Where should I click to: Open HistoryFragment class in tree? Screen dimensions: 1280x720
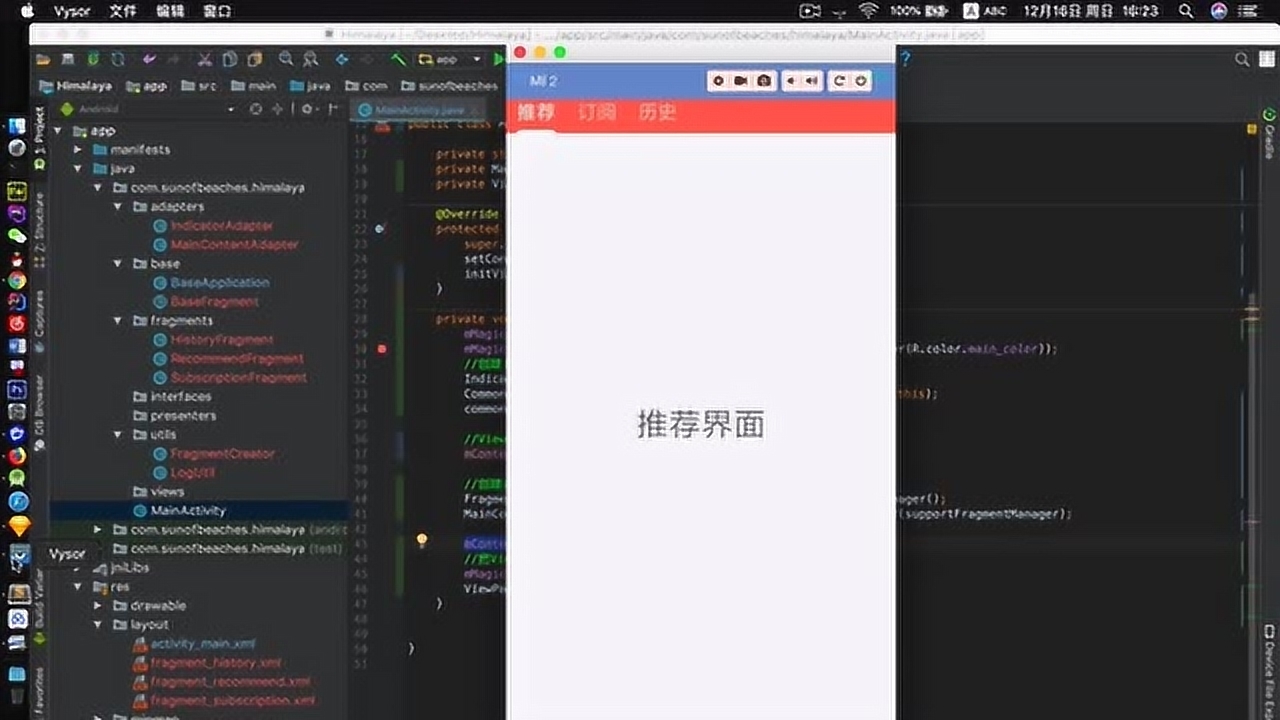[x=212, y=340]
